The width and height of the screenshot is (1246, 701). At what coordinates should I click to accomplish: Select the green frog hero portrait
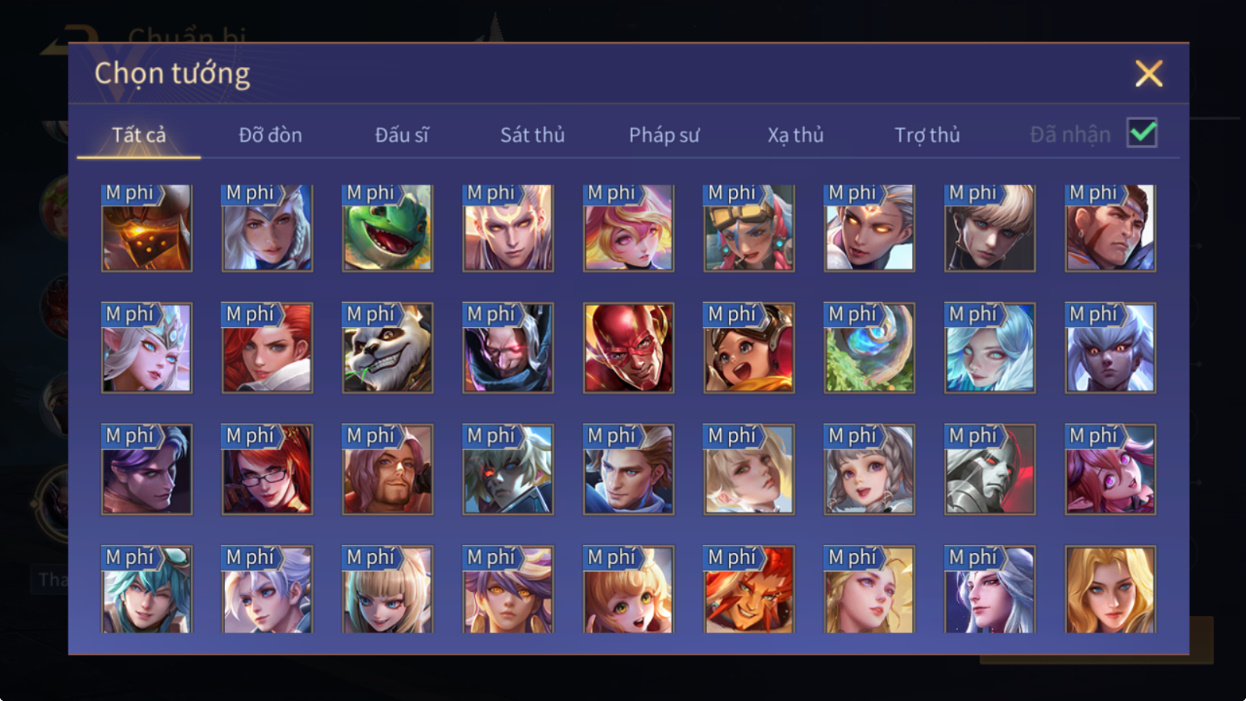point(388,227)
